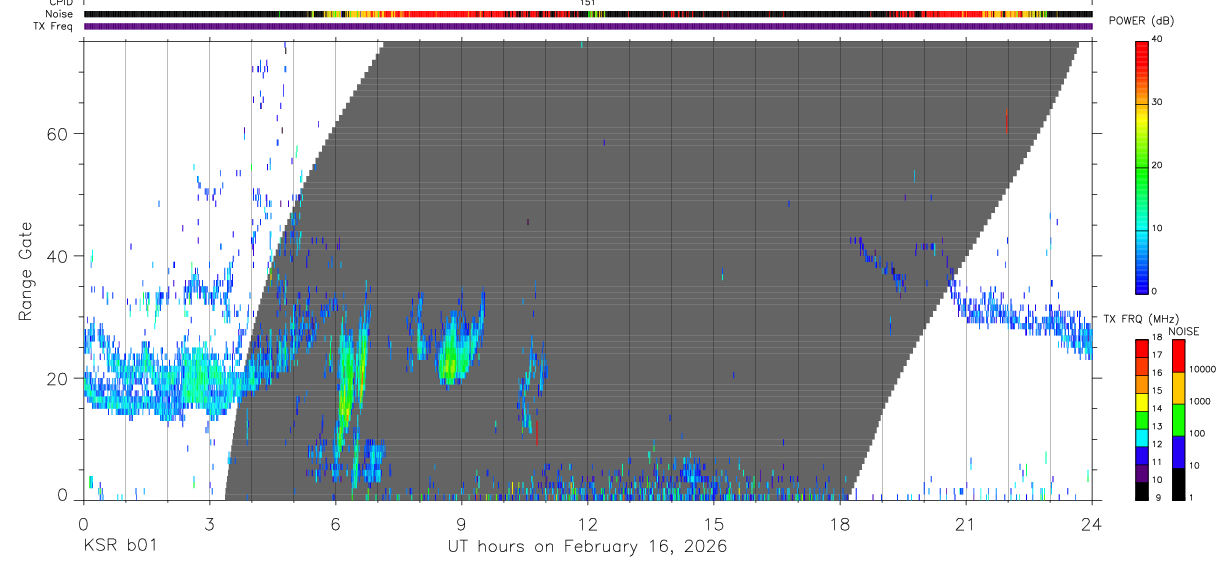Click the green segment of NOISE legend
1228x567 pixels.
tap(1178, 420)
